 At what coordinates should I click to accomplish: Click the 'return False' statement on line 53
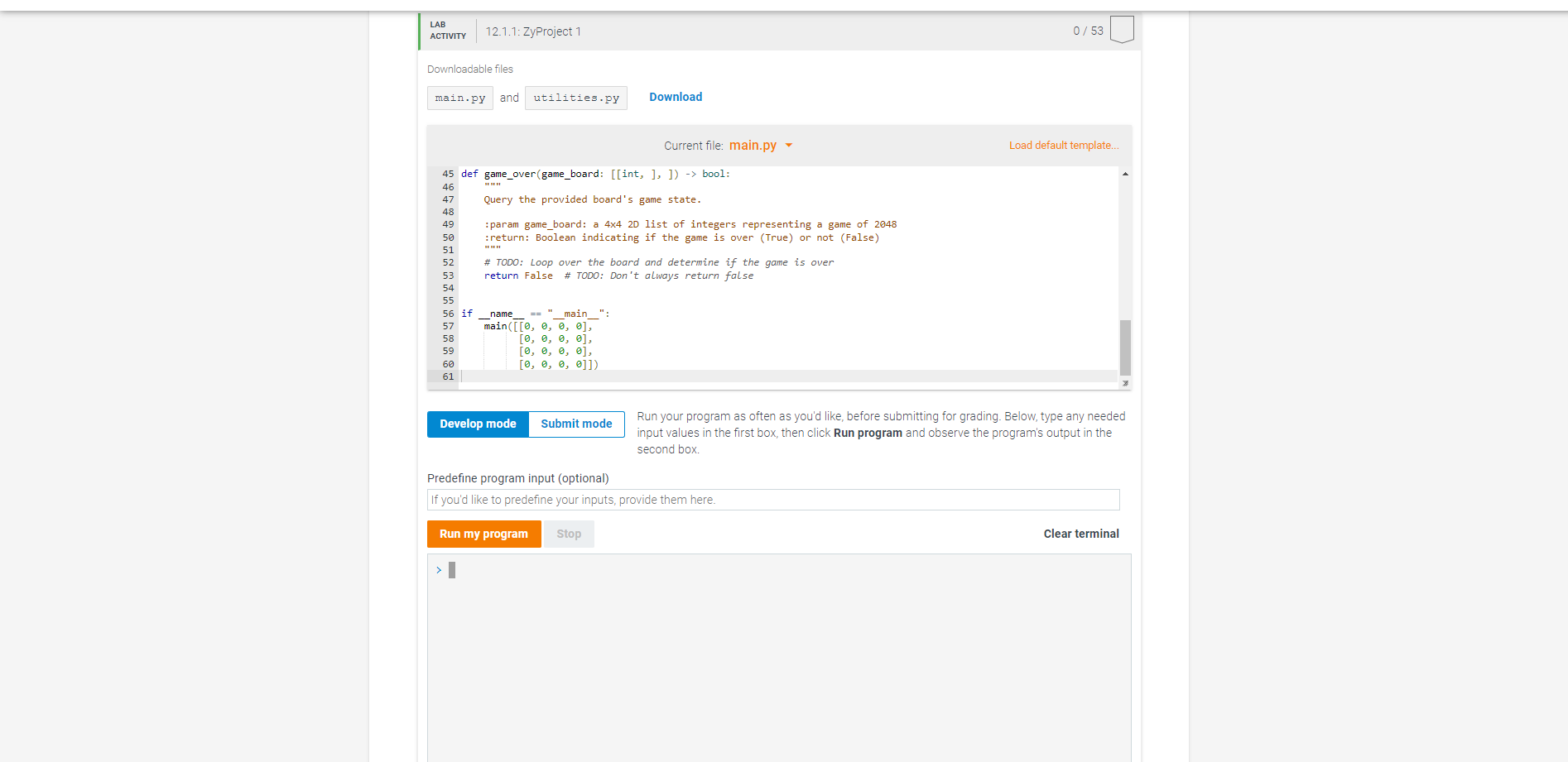(518, 276)
